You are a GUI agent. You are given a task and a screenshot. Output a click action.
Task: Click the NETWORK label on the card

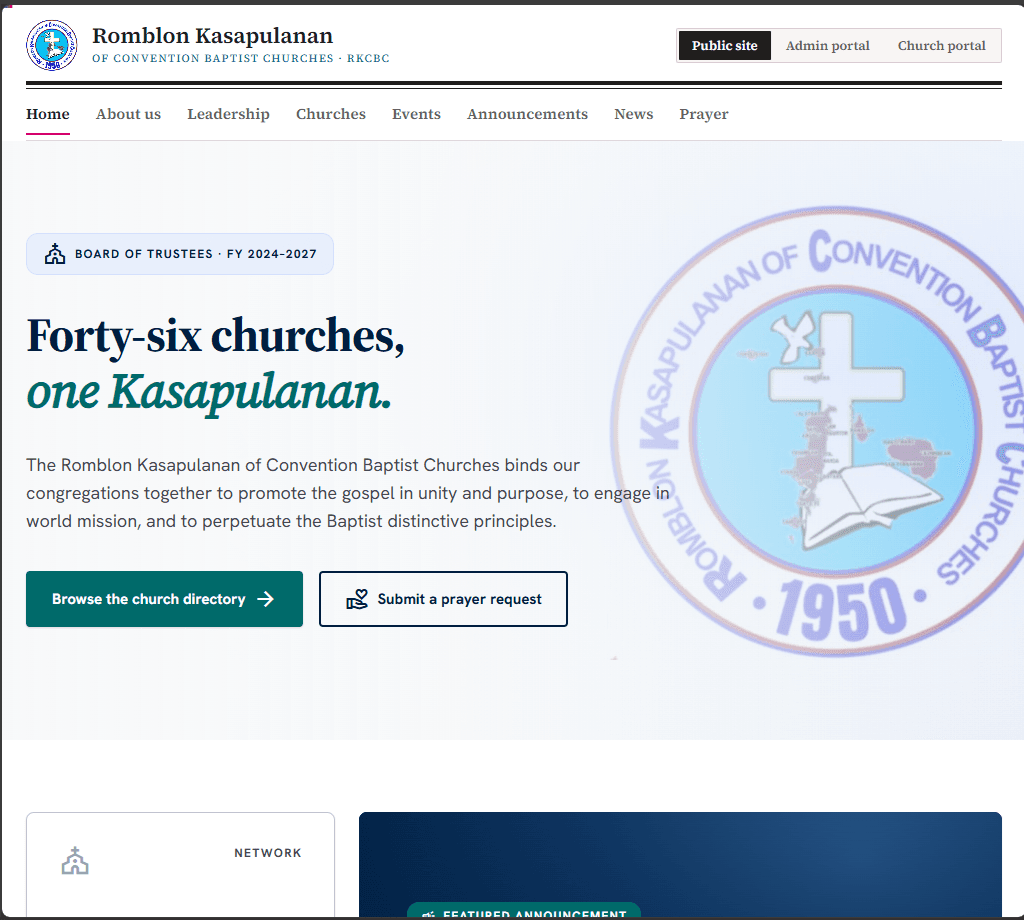268,853
